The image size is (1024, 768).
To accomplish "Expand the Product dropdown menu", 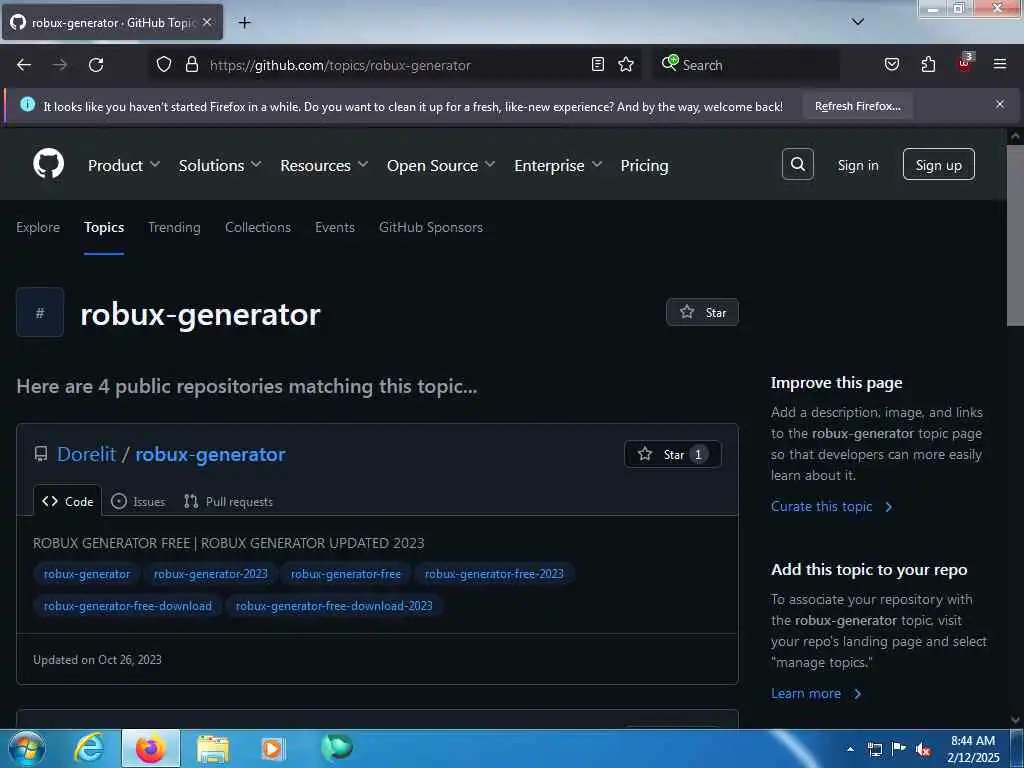I will (x=123, y=165).
